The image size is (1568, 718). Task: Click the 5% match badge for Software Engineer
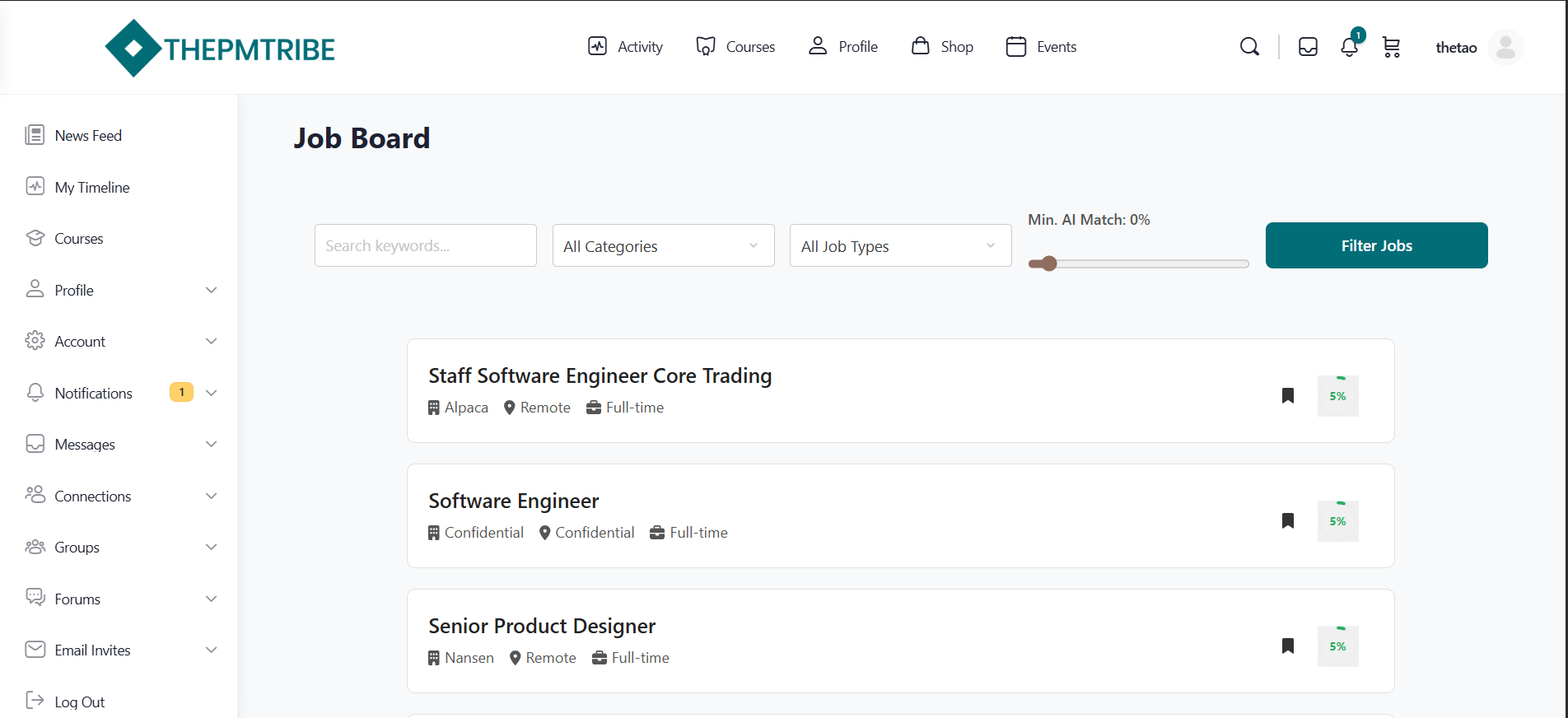[1337, 521]
